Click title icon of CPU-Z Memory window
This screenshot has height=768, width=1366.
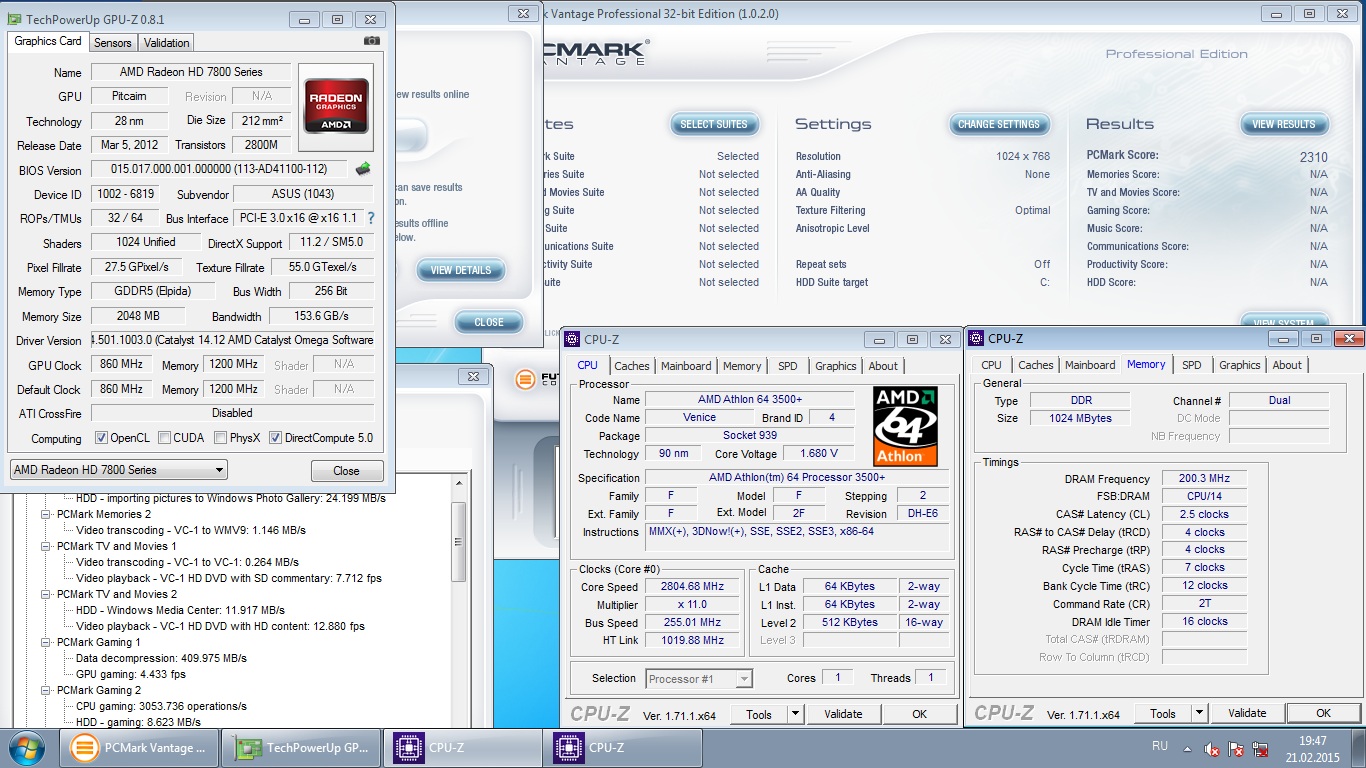point(977,339)
